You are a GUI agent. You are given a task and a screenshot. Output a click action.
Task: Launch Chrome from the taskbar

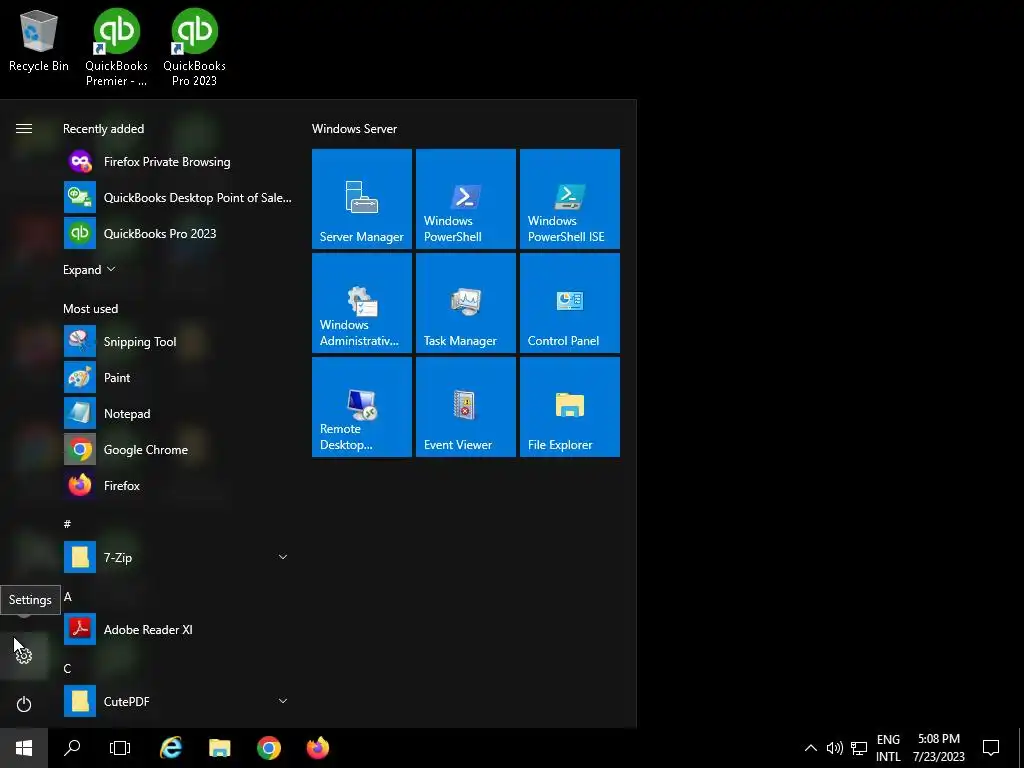coord(269,748)
